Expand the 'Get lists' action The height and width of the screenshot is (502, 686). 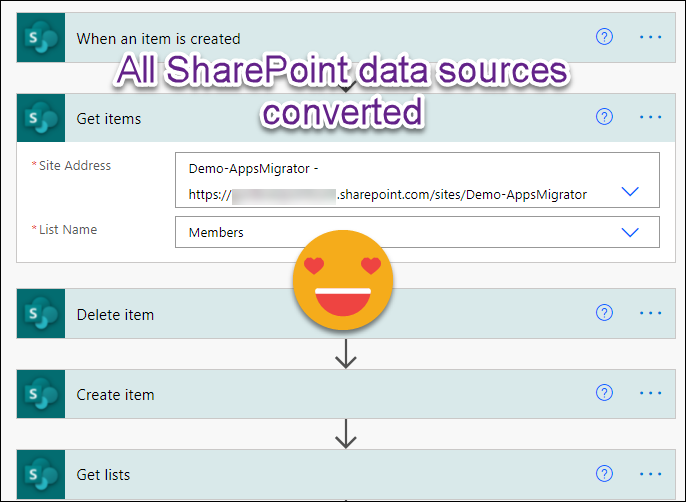346,474
